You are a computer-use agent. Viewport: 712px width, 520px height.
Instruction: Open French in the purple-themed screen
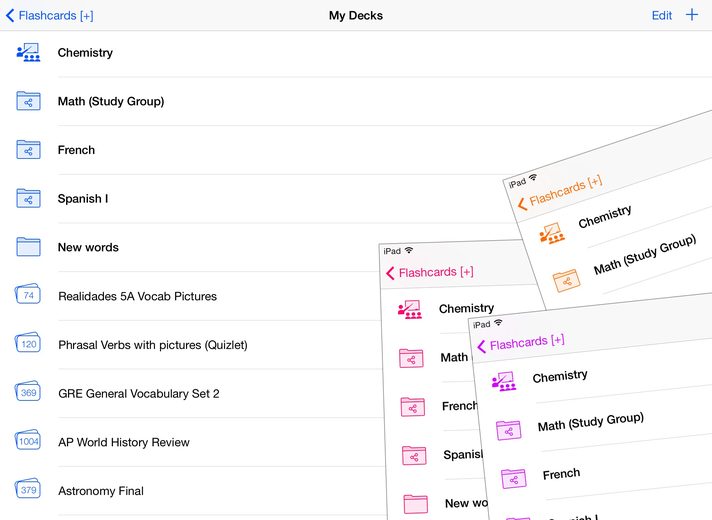(x=561, y=474)
